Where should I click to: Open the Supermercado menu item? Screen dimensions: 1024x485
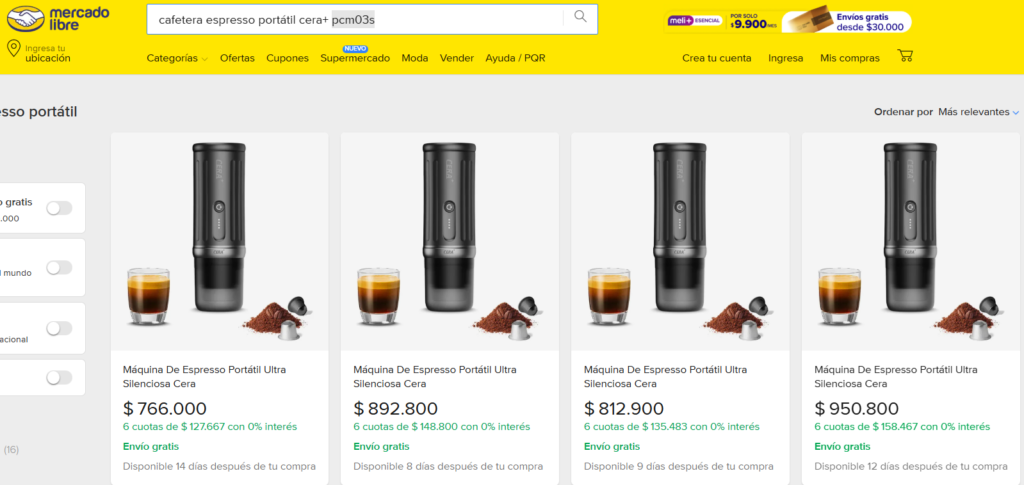(355, 58)
